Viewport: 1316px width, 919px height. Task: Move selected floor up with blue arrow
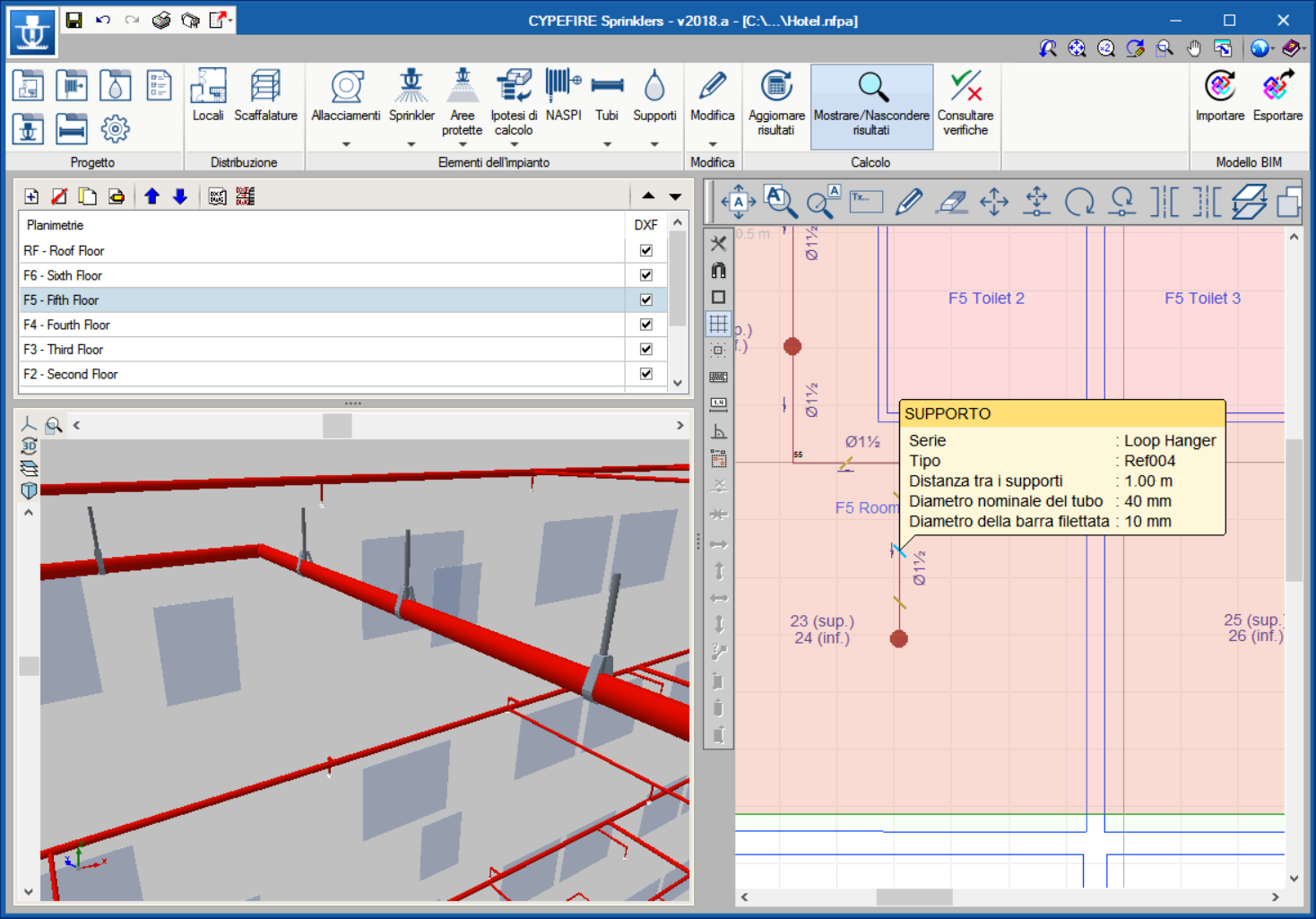tap(152, 196)
